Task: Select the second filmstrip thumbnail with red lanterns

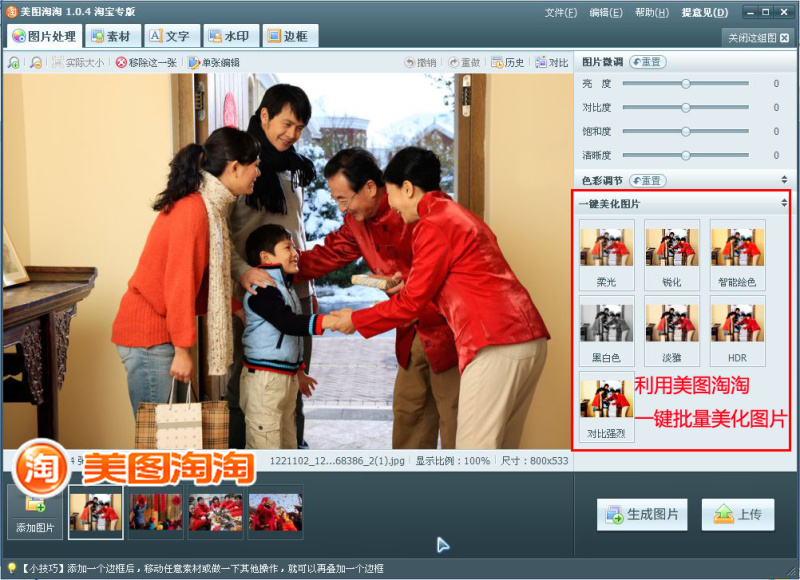Action: 156,512
